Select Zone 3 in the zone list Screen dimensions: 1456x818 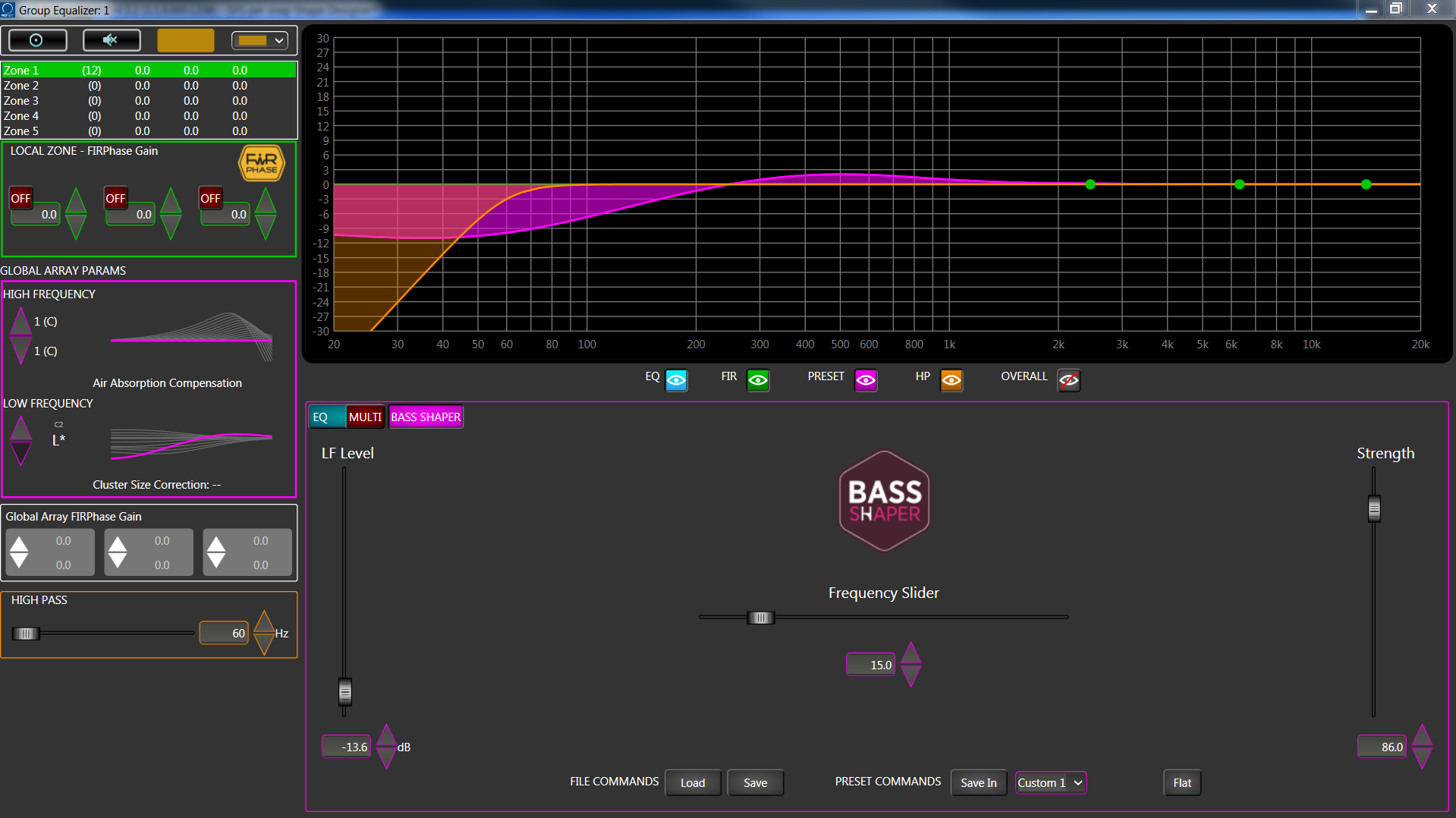tap(21, 101)
